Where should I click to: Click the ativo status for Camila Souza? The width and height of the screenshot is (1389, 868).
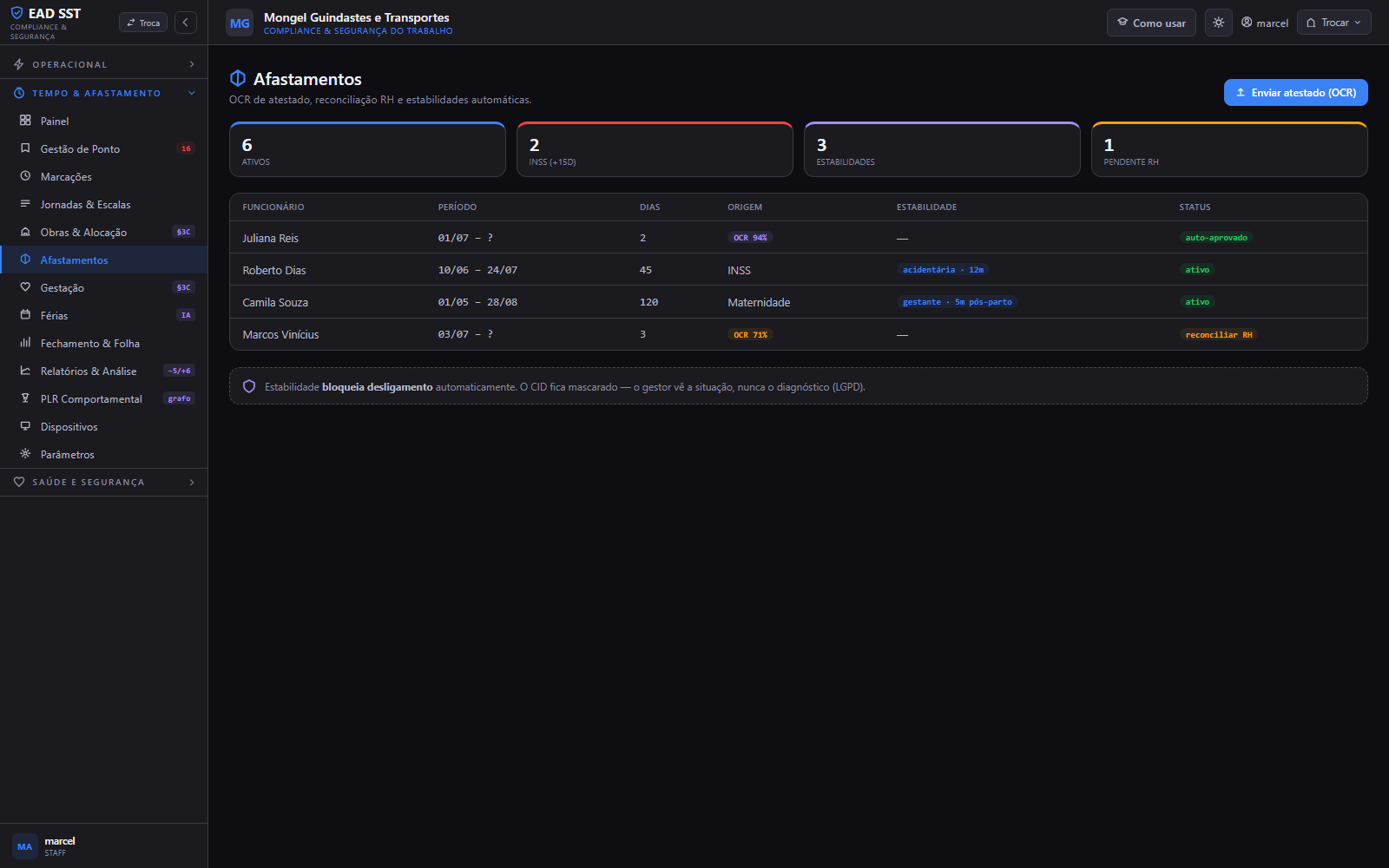click(x=1197, y=302)
